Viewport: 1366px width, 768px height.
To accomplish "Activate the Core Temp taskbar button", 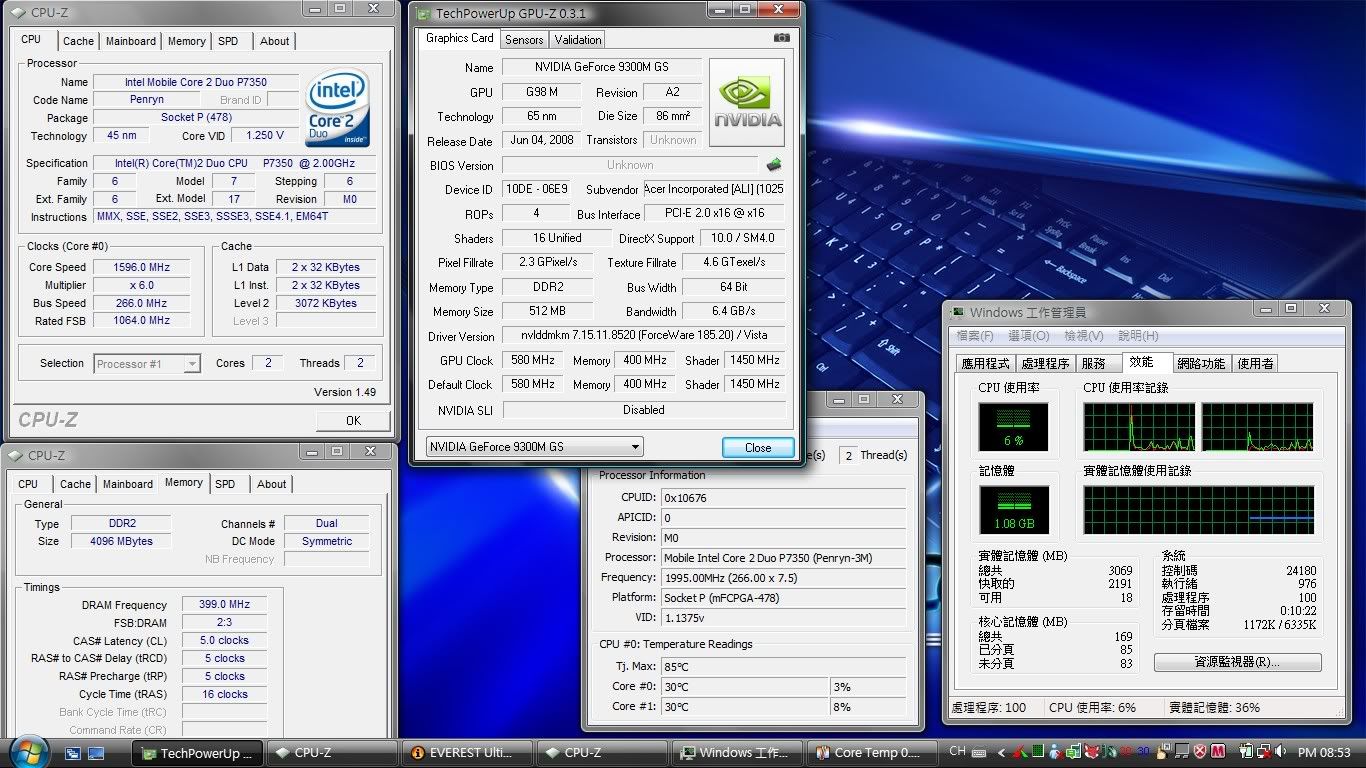I will tap(870, 753).
